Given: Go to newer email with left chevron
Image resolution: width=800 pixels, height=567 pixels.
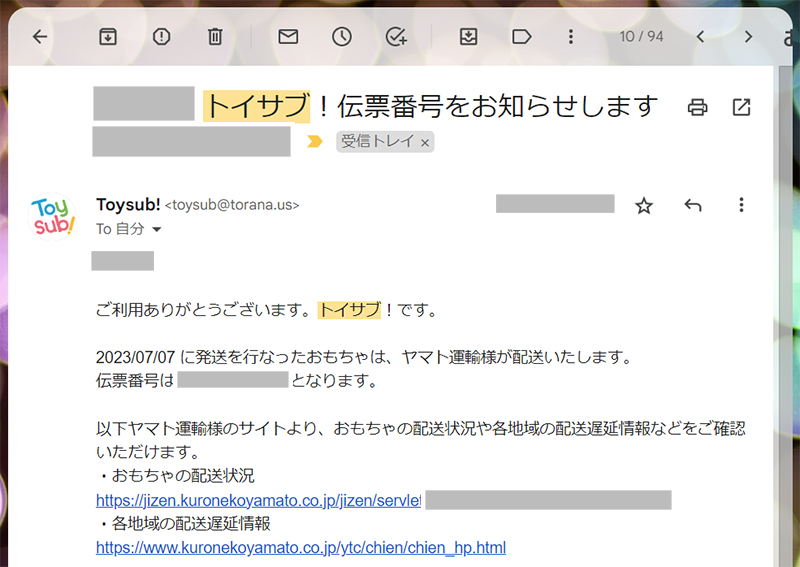Looking at the screenshot, I should tap(701, 37).
